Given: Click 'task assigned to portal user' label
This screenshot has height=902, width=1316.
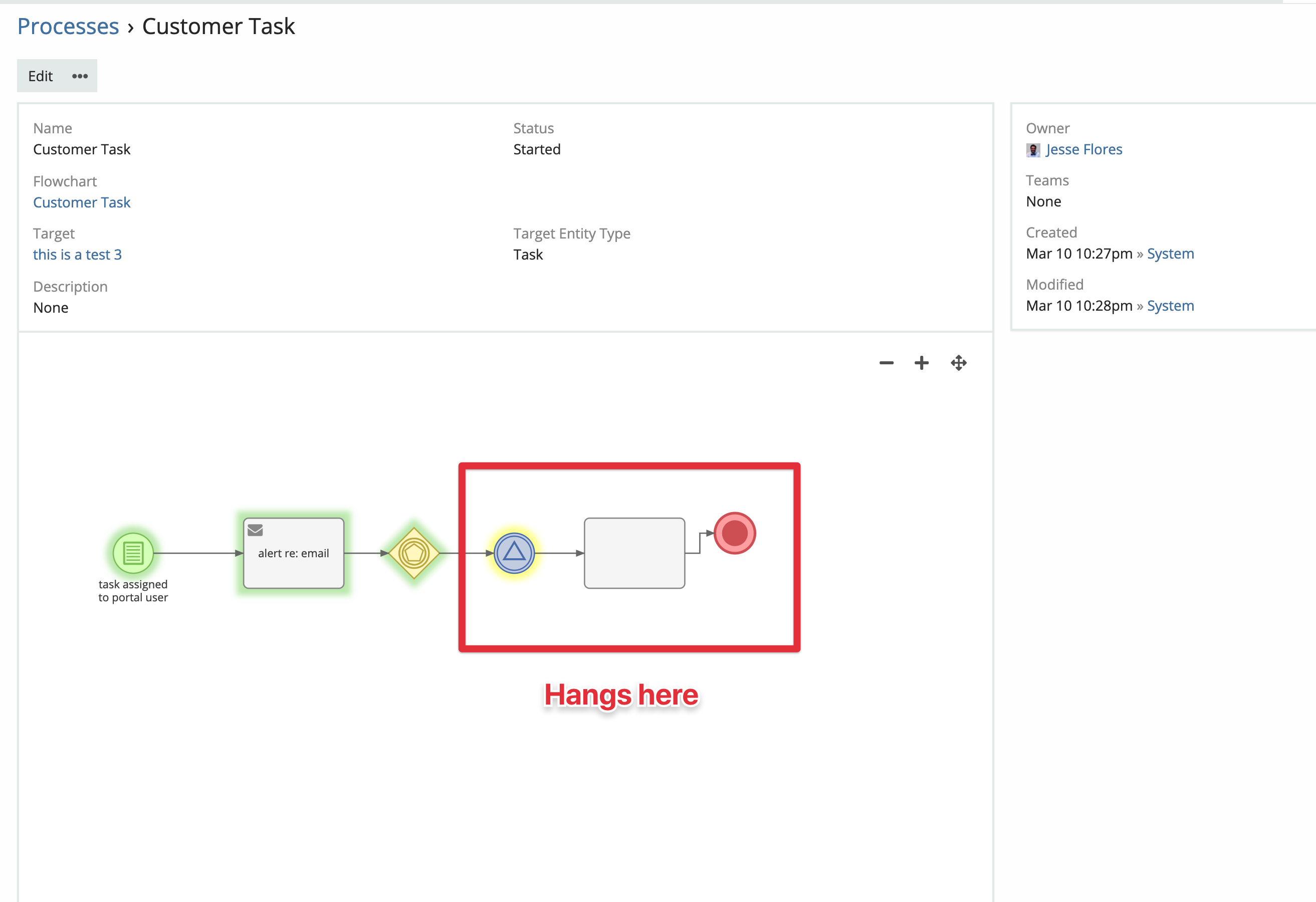Looking at the screenshot, I should (133, 591).
